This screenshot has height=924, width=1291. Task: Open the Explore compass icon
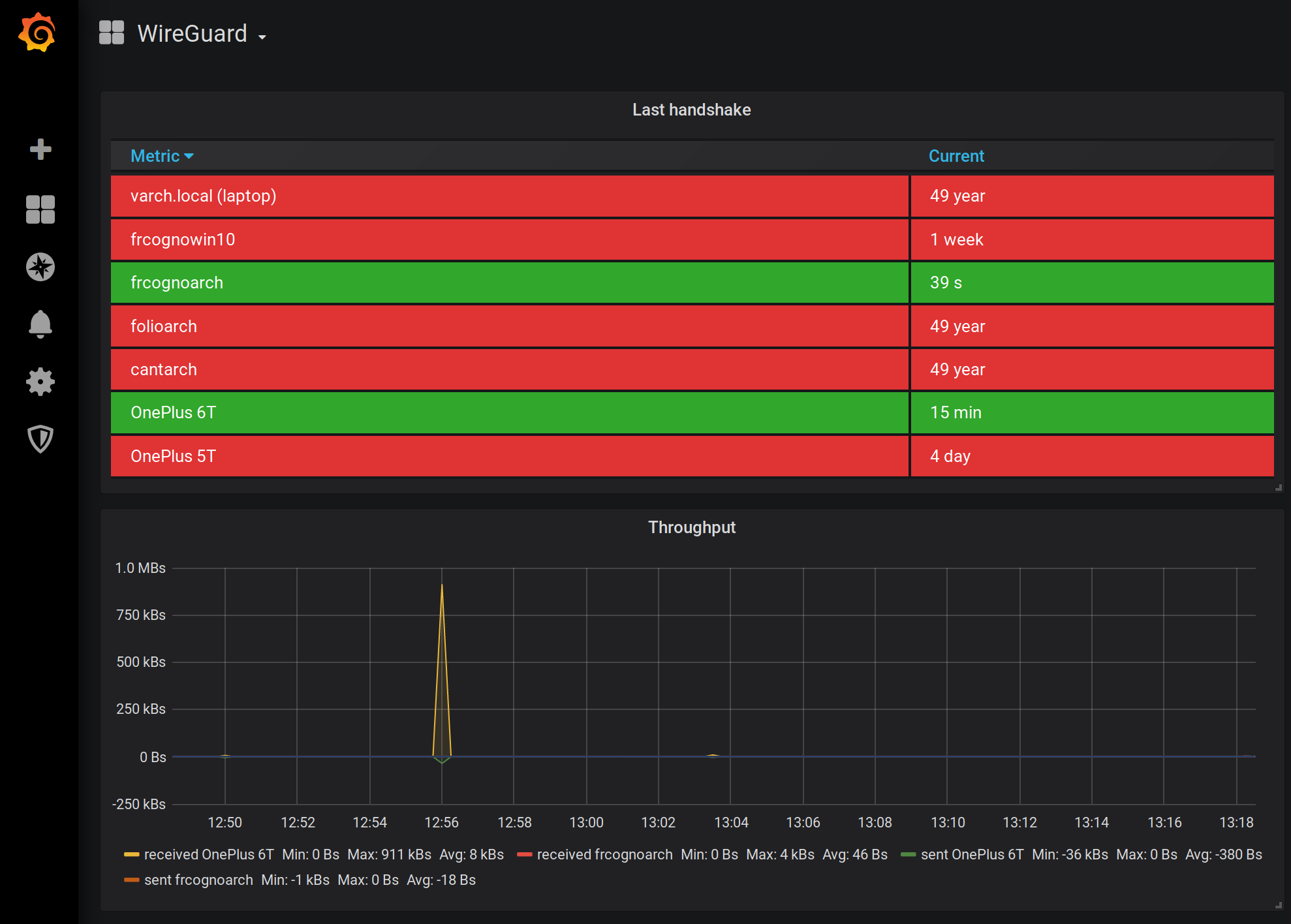(40, 267)
